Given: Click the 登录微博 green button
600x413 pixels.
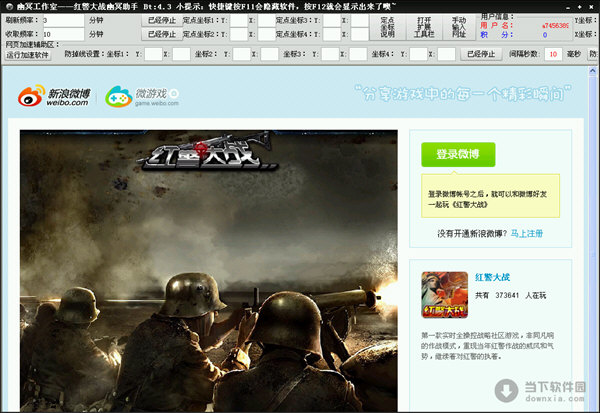Looking at the screenshot, I should point(458,154).
